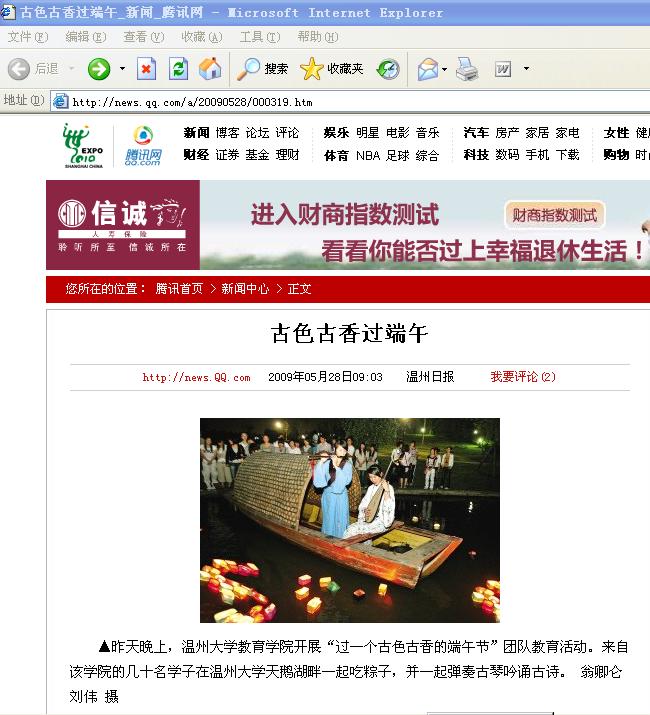Open Favorites (收藏夹) star button
The width and height of the screenshot is (650, 715).
pyautogui.click(x=332, y=69)
